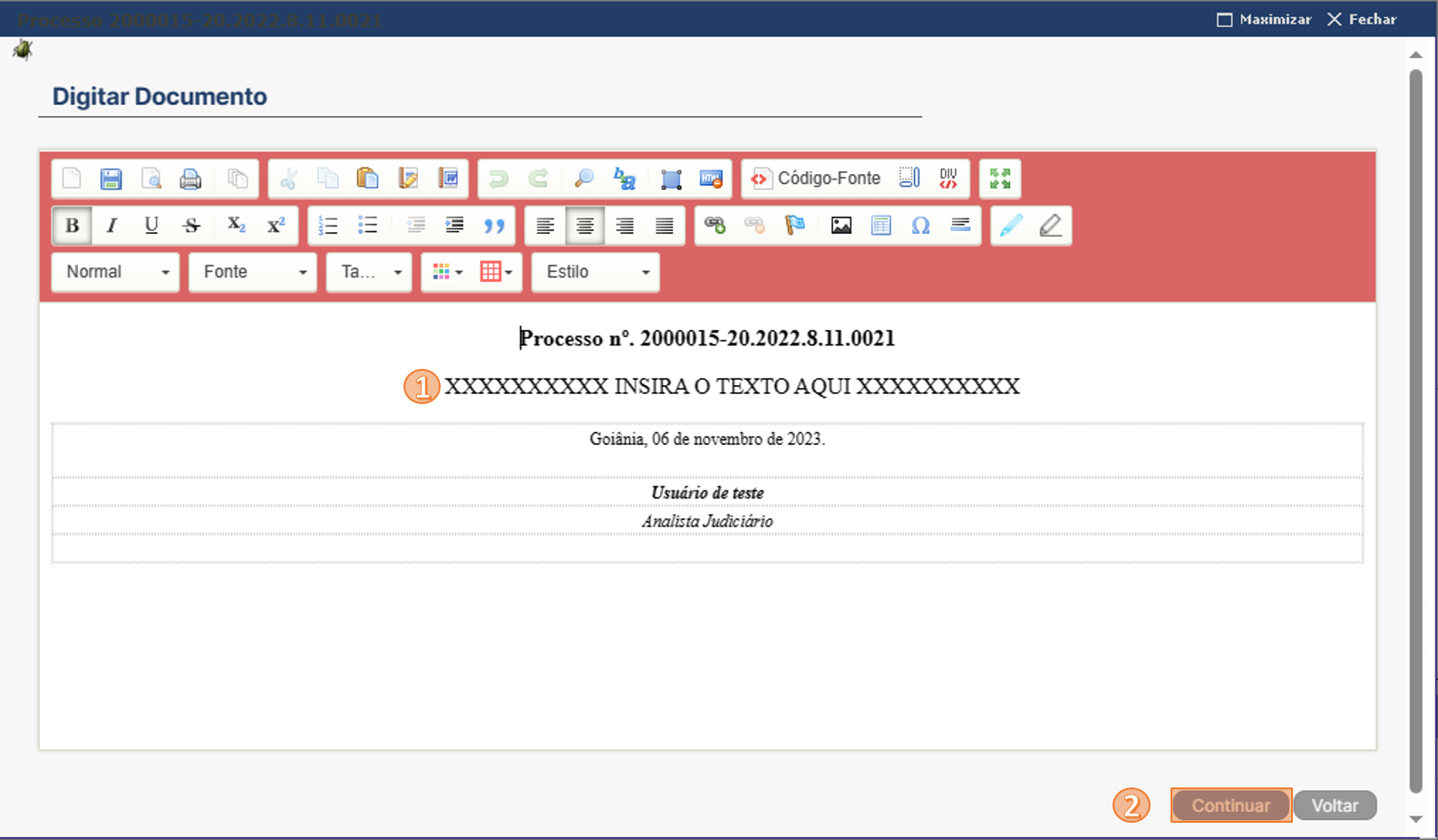Open document preview with magnifier page icon

point(151,179)
